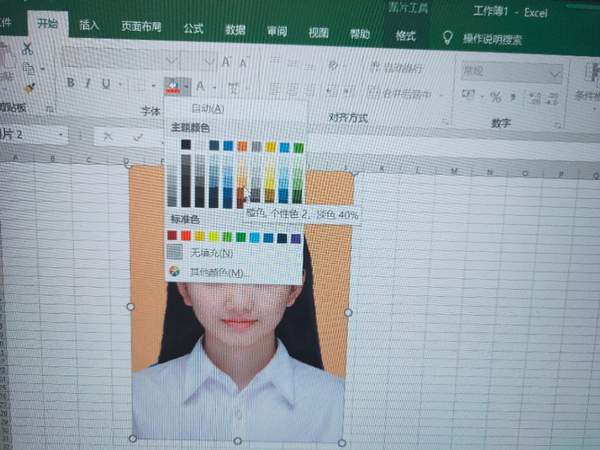Click Merge and Center (合并后居中)
The height and width of the screenshot is (450, 600).
[400, 93]
